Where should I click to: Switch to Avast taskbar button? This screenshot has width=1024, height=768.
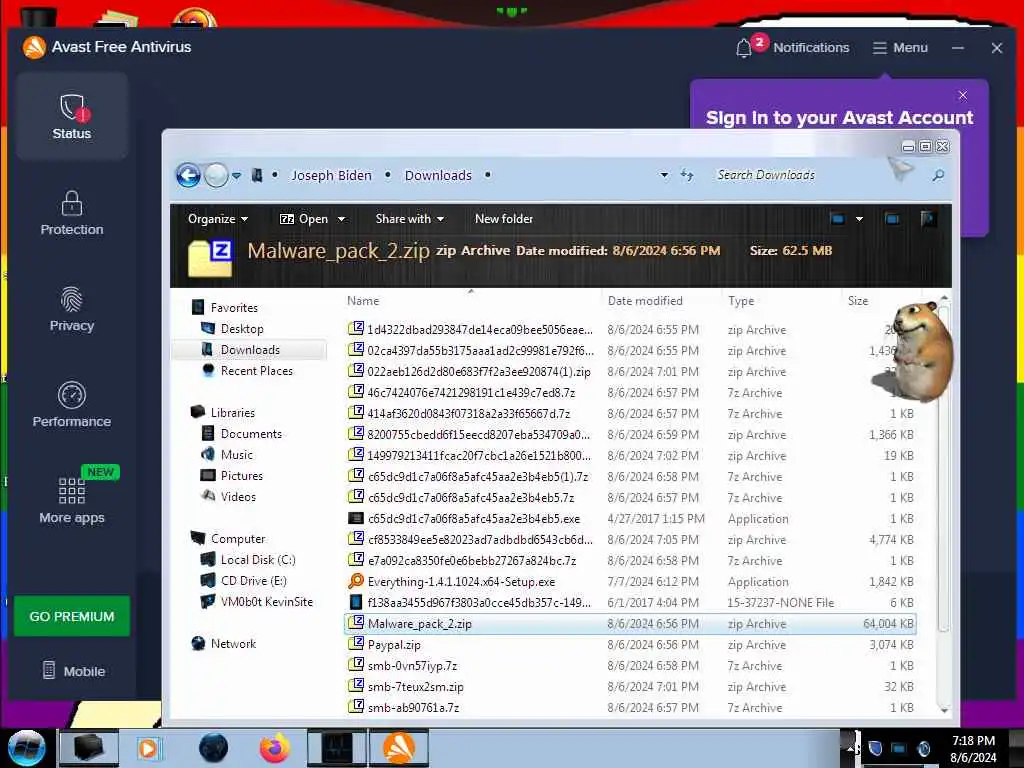399,748
